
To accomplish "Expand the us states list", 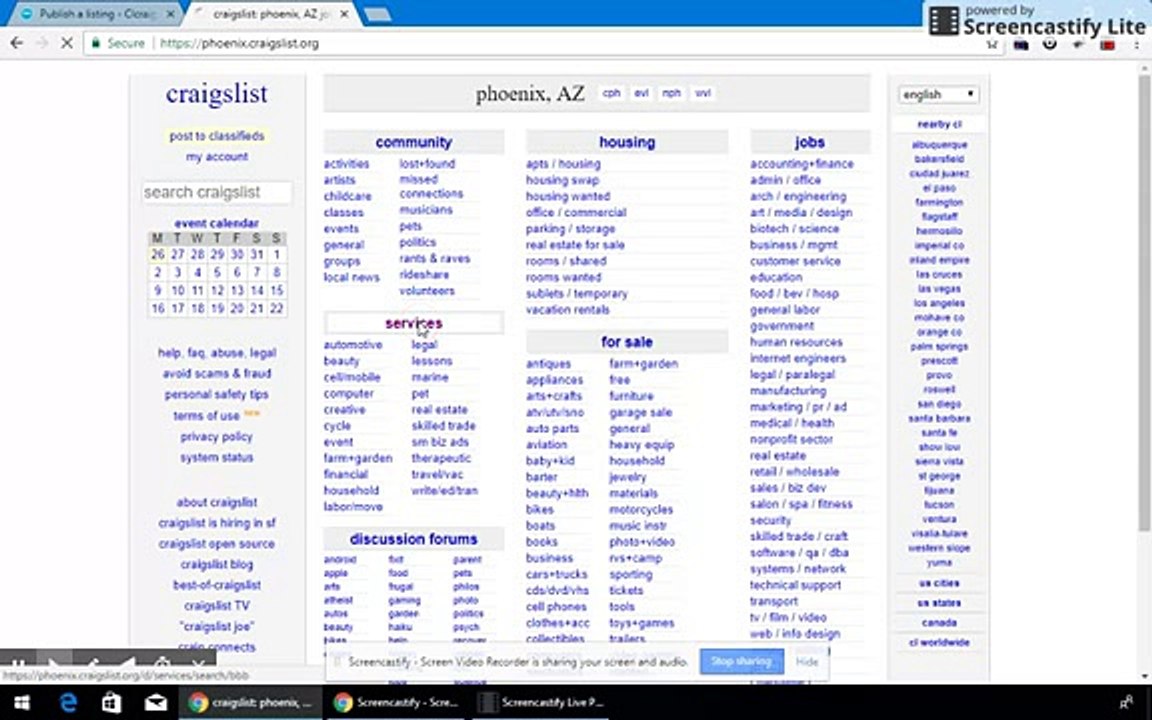I will click(939, 602).
